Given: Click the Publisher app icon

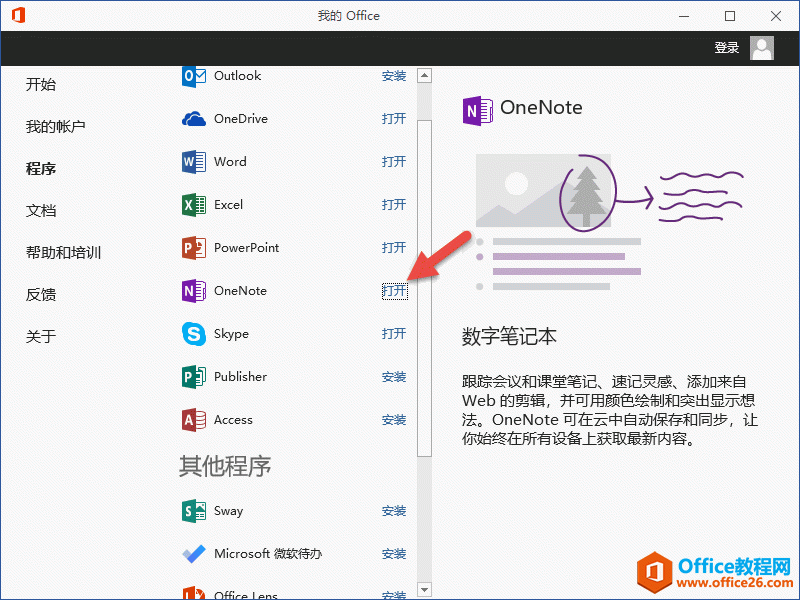Looking at the screenshot, I should tap(194, 377).
